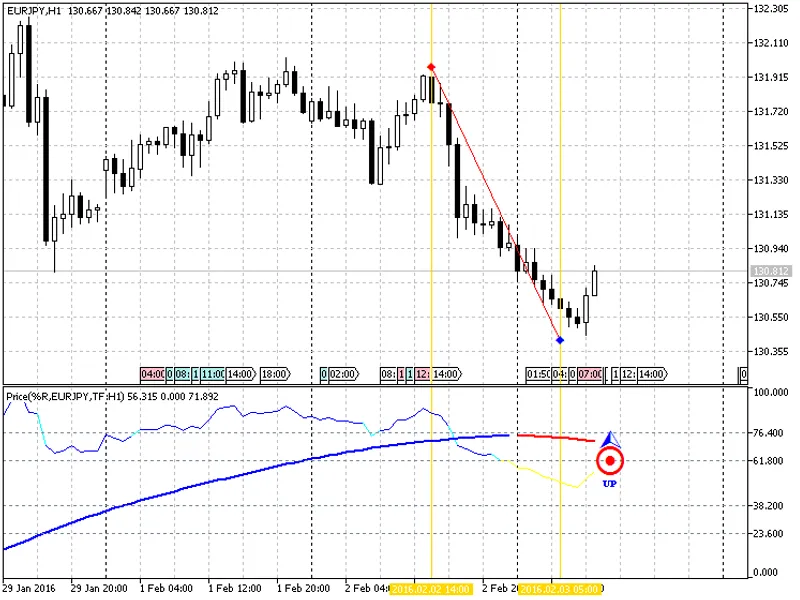This screenshot has width=800, height=600.
Task: Select the thick red indicator line segment
Action: pos(556,438)
